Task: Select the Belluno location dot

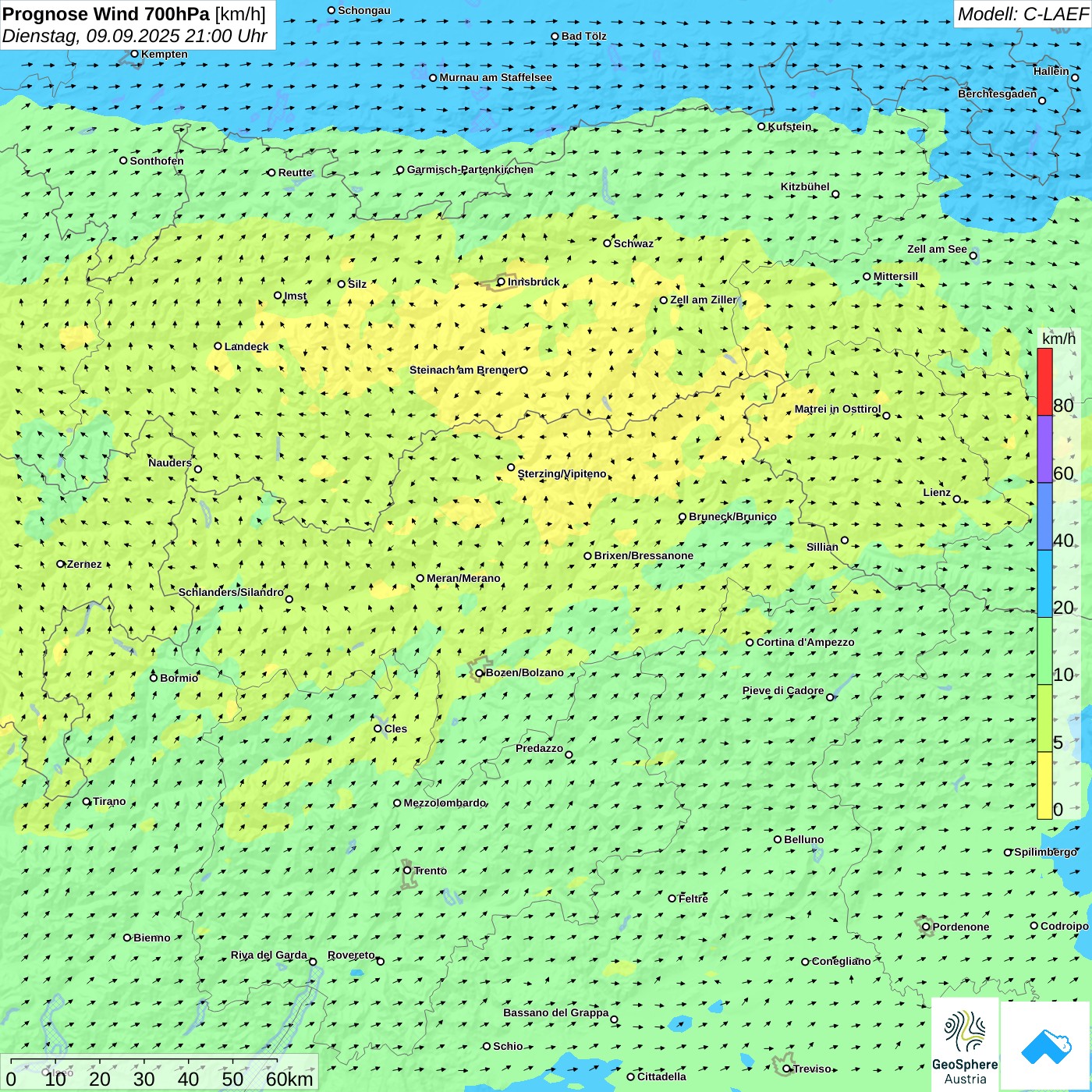Action: click(x=778, y=839)
